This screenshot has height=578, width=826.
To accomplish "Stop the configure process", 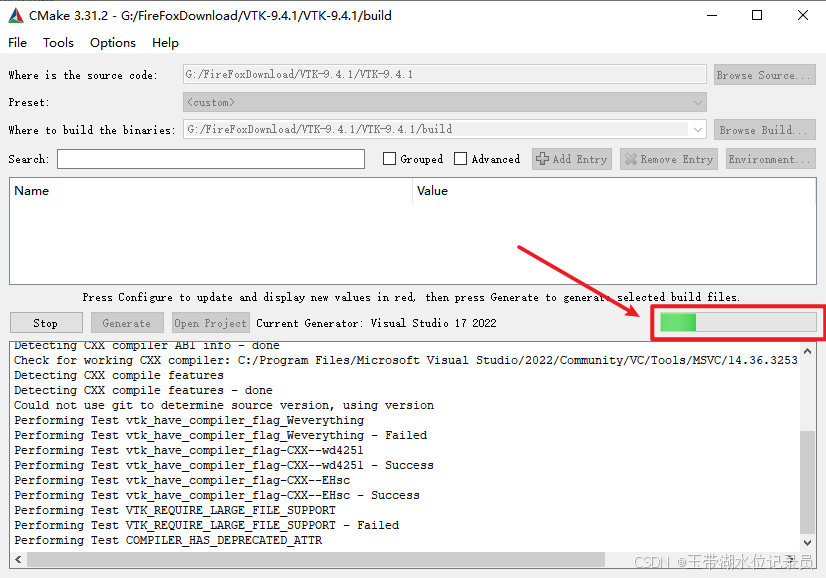I will point(46,323).
